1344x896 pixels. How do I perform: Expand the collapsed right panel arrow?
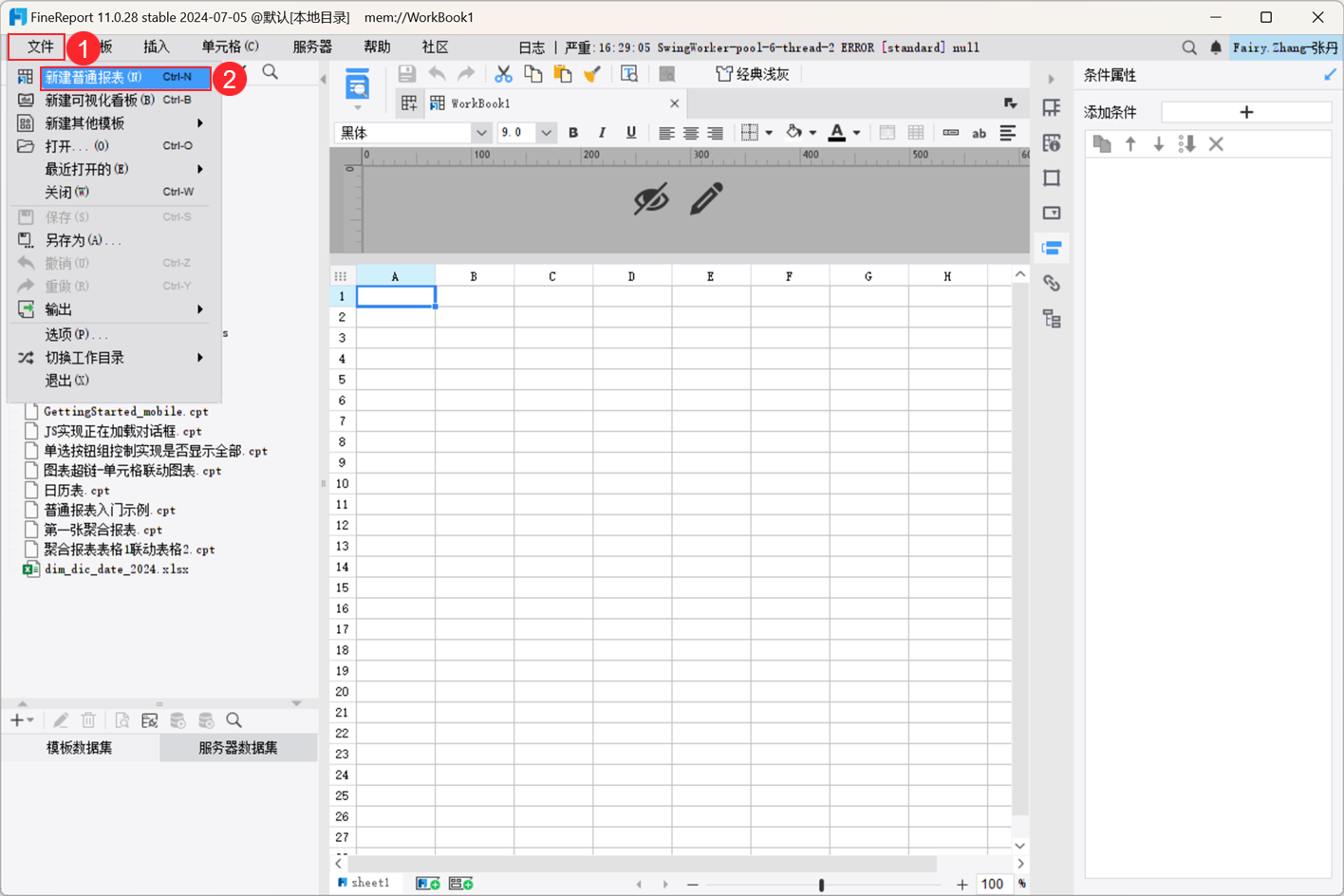tap(1051, 79)
